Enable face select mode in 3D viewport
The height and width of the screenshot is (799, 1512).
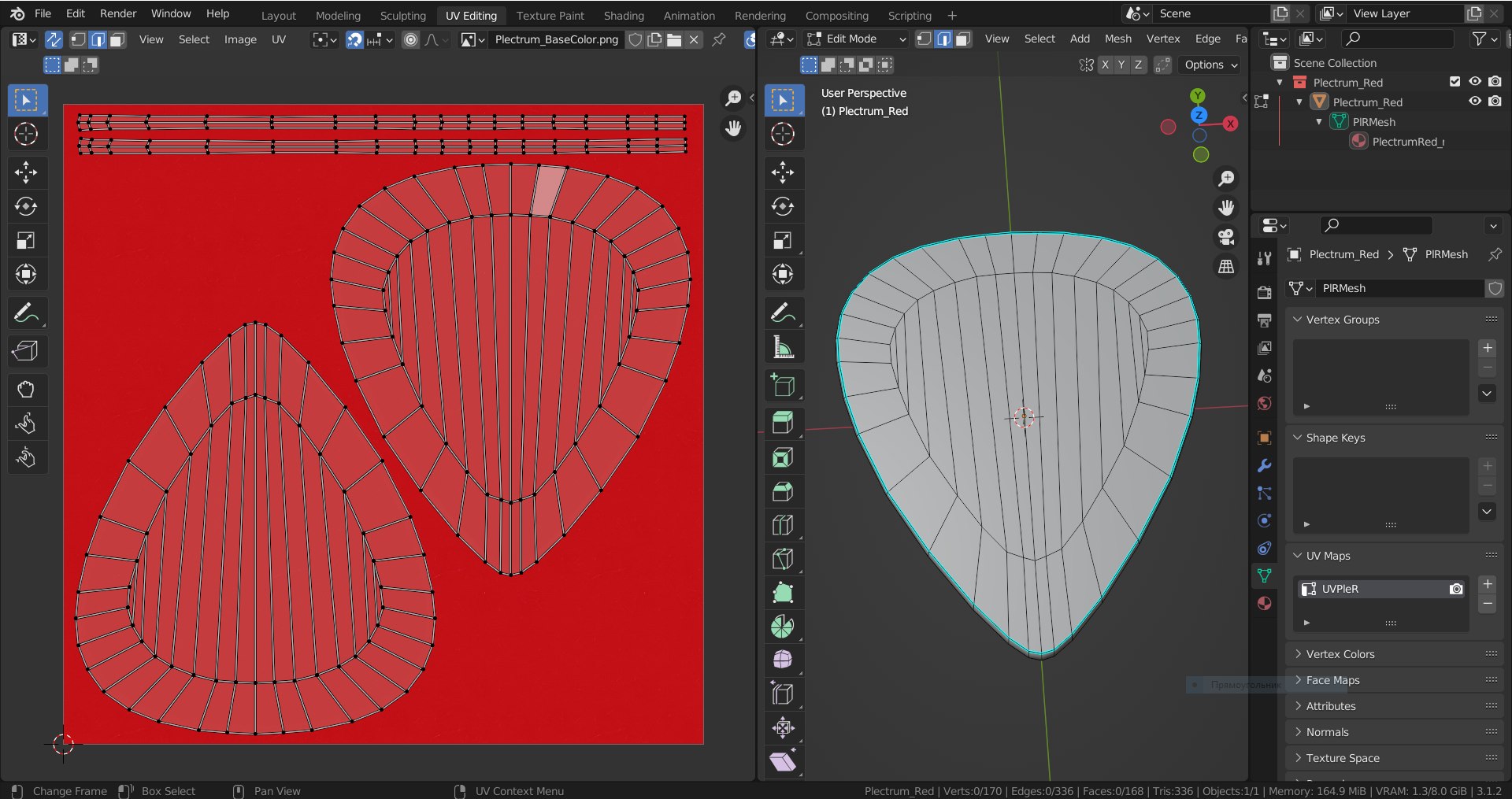click(962, 39)
